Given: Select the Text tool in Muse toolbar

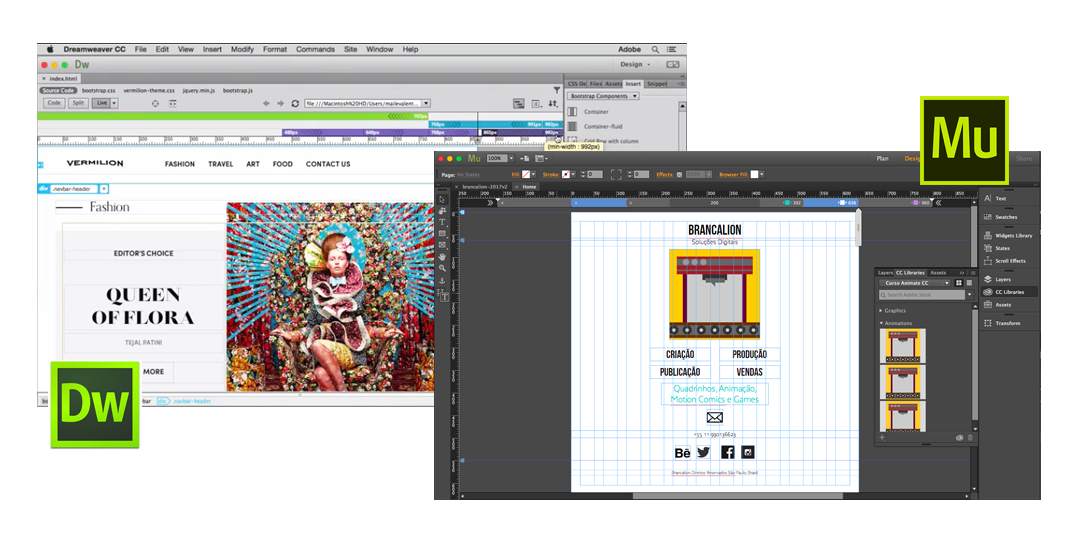Looking at the screenshot, I should pos(442,222).
